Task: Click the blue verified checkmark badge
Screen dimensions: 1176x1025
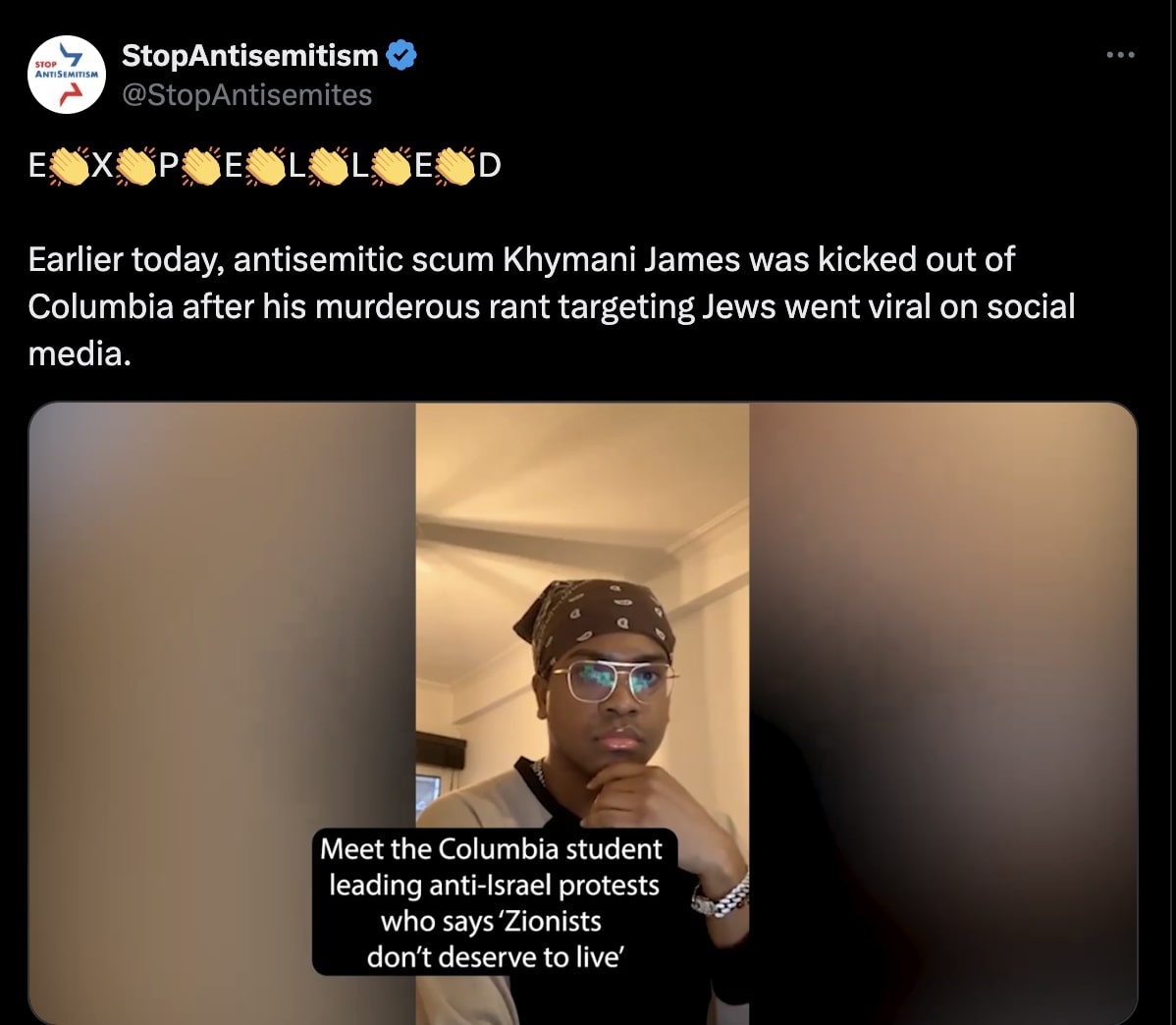Action: click(401, 55)
